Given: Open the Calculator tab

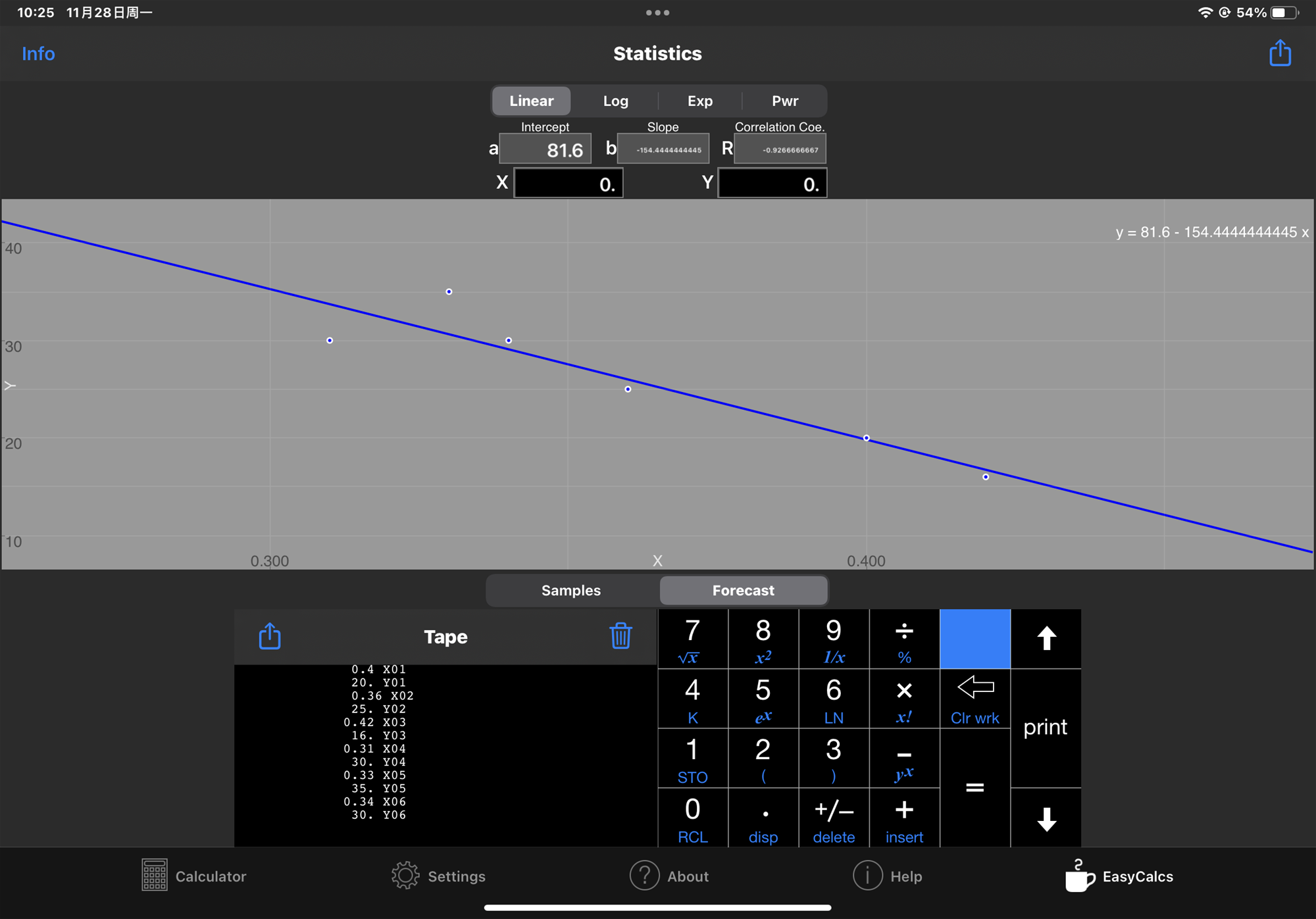Looking at the screenshot, I should pyautogui.click(x=193, y=876).
